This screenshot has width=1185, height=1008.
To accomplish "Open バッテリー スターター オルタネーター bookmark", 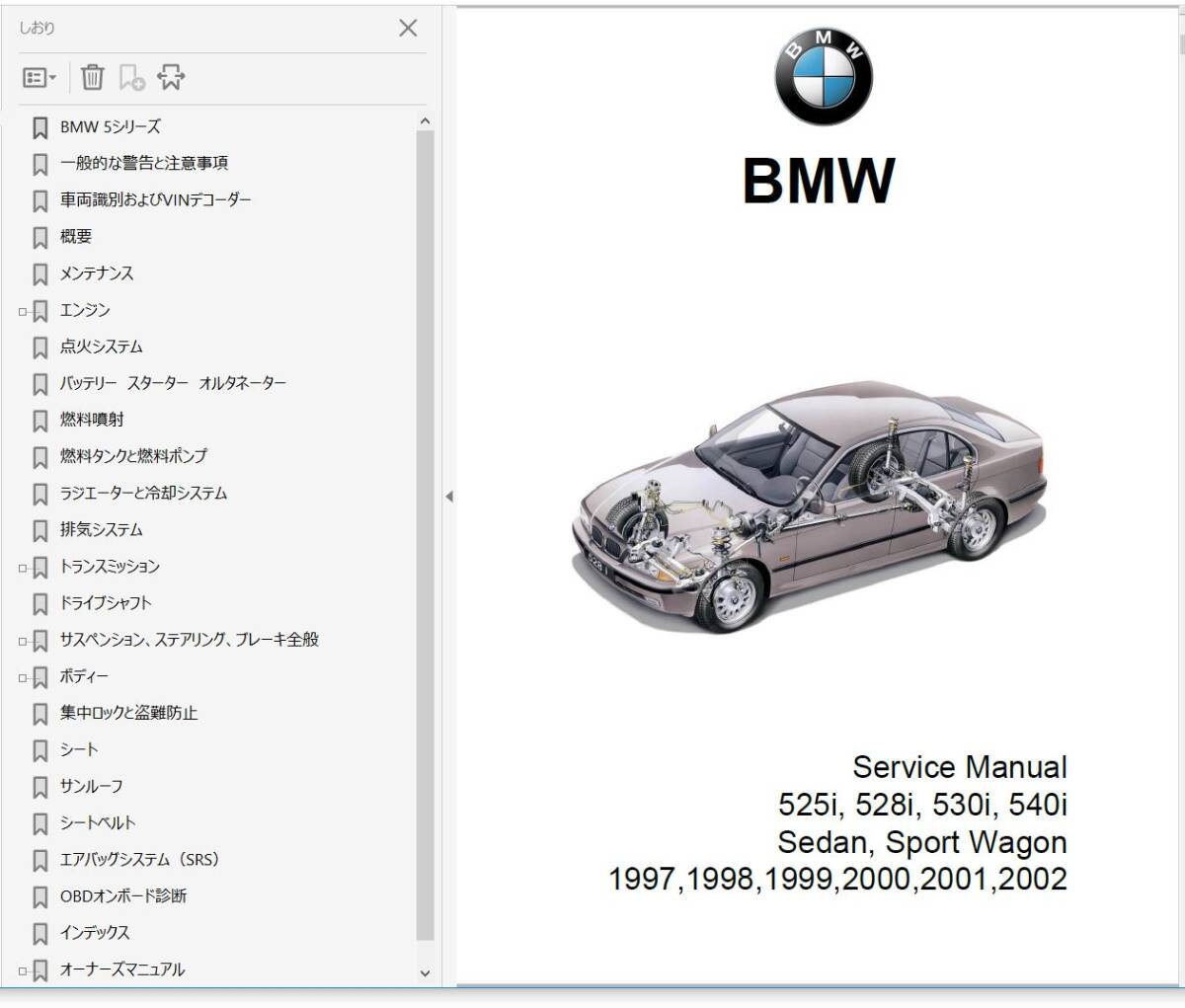I will pyautogui.click(x=173, y=383).
